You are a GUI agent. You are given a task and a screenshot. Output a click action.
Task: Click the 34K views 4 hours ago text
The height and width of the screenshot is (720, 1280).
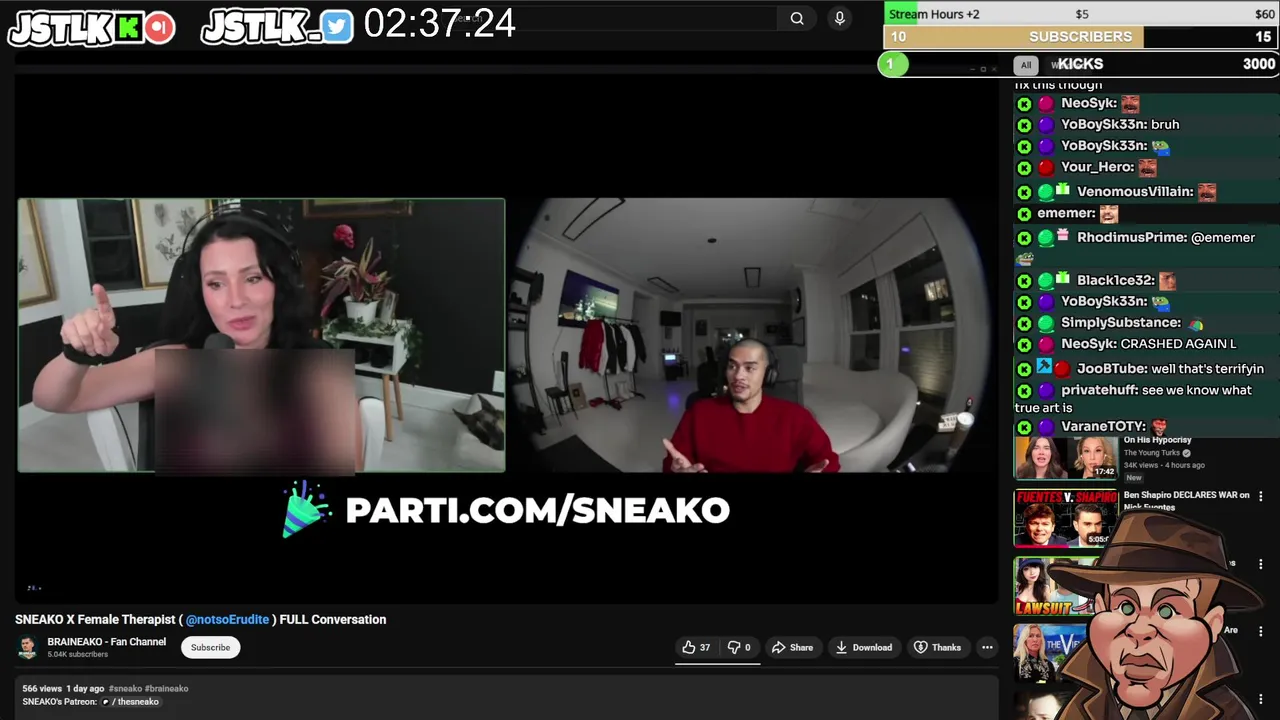click(x=1164, y=465)
